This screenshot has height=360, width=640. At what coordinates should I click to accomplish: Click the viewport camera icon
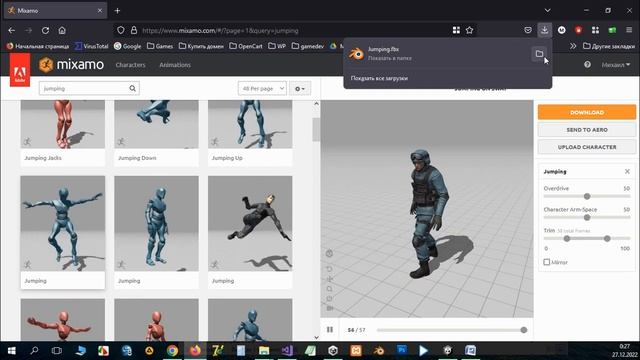pos(330,309)
